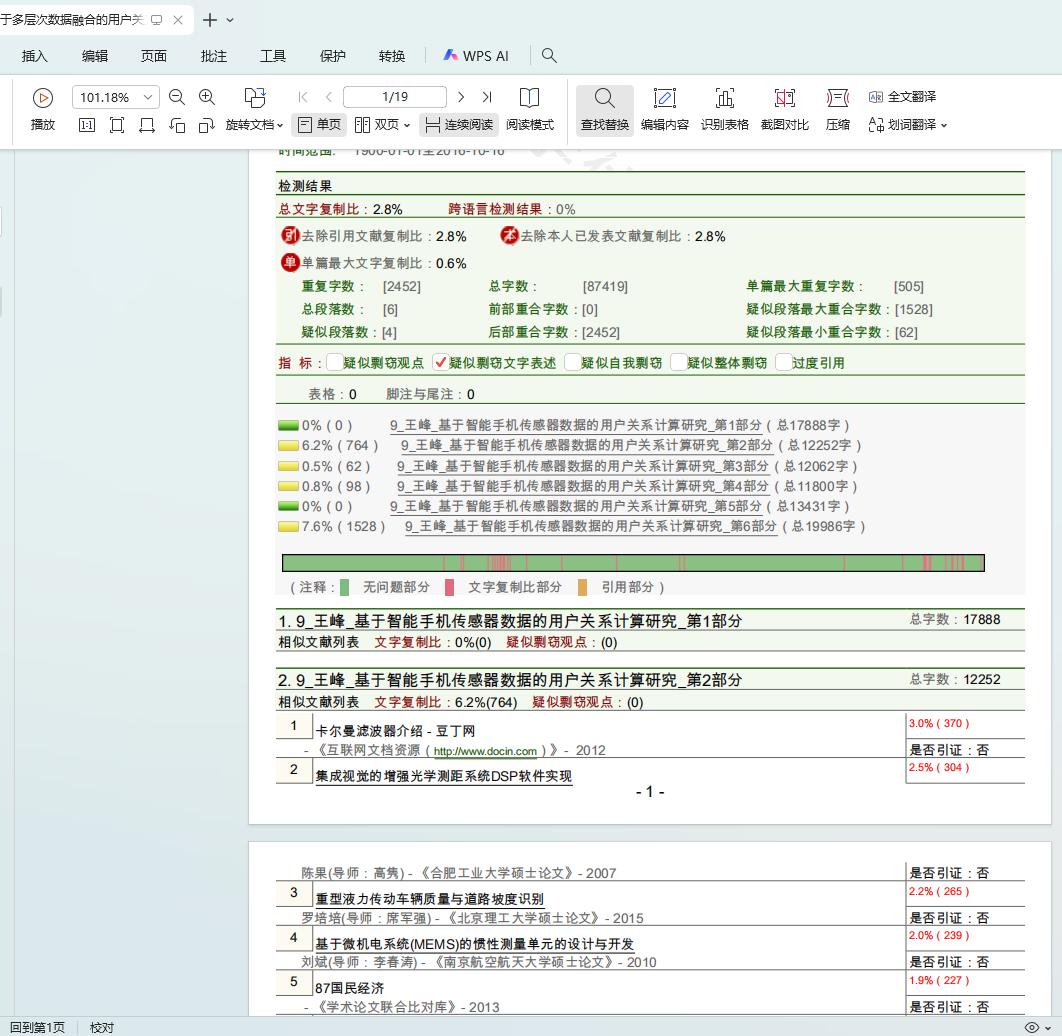Expand the zoom percentage dropdown
The image size is (1062, 1036).
149,97
